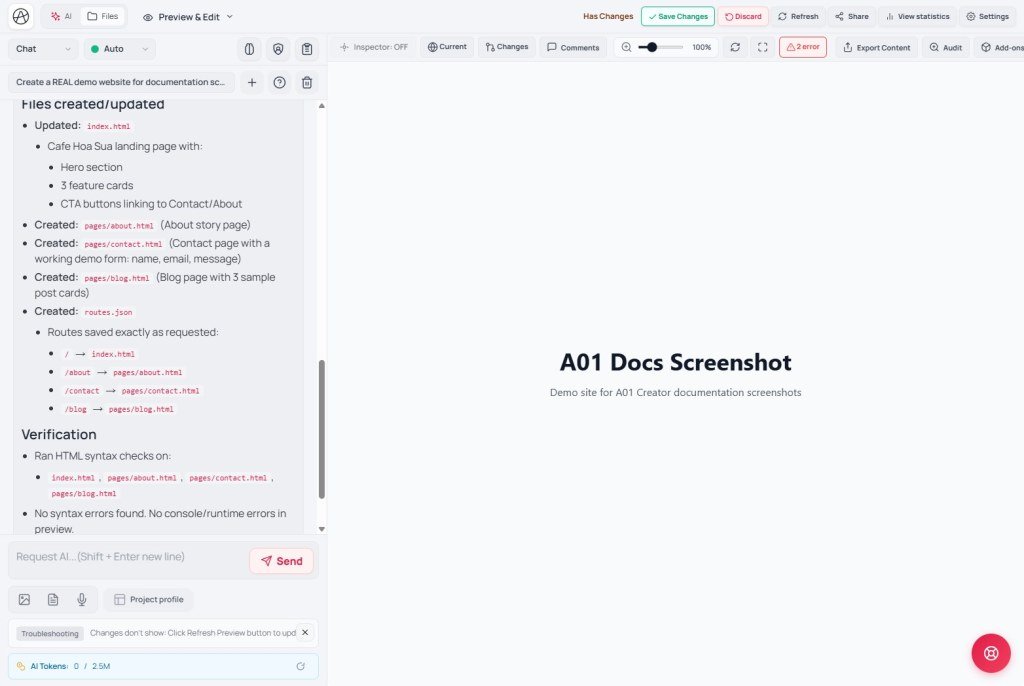Click the /contact route entry
Screen dimensions: 1024x686
click(82, 391)
